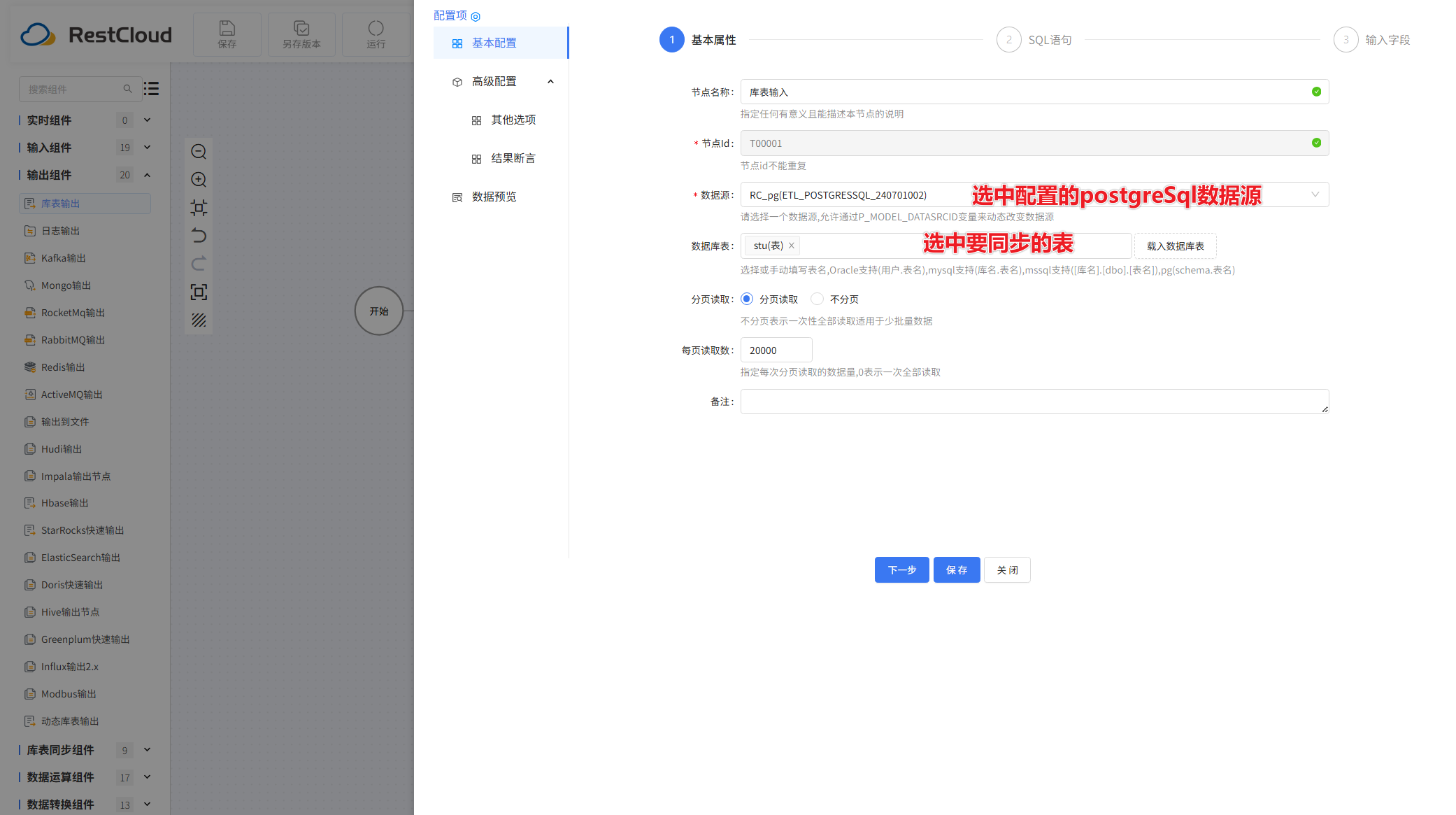Image resolution: width=1456 pixels, height=815 pixels.
Task: Click the undo icon on the canvas
Action: point(199,235)
